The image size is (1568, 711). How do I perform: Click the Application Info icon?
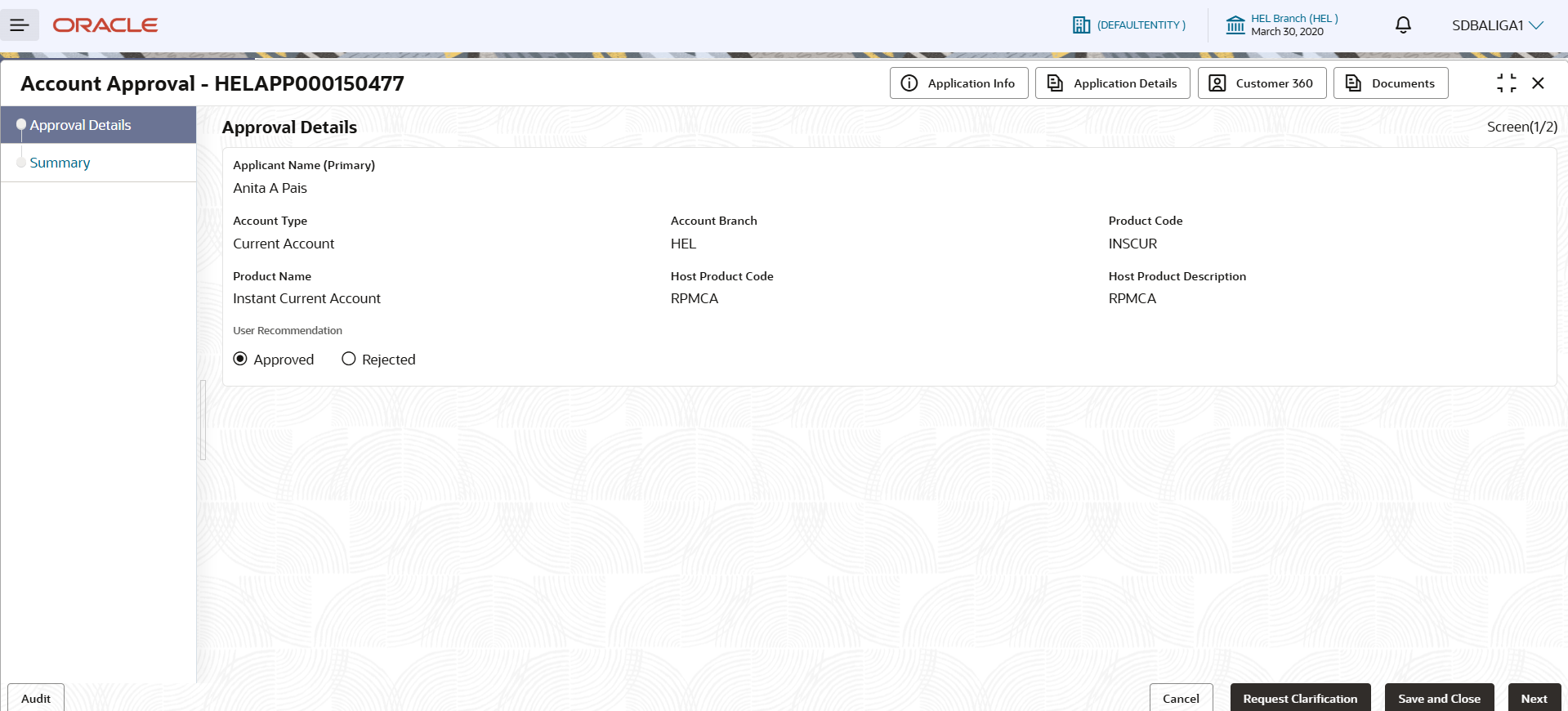tap(909, 83)
